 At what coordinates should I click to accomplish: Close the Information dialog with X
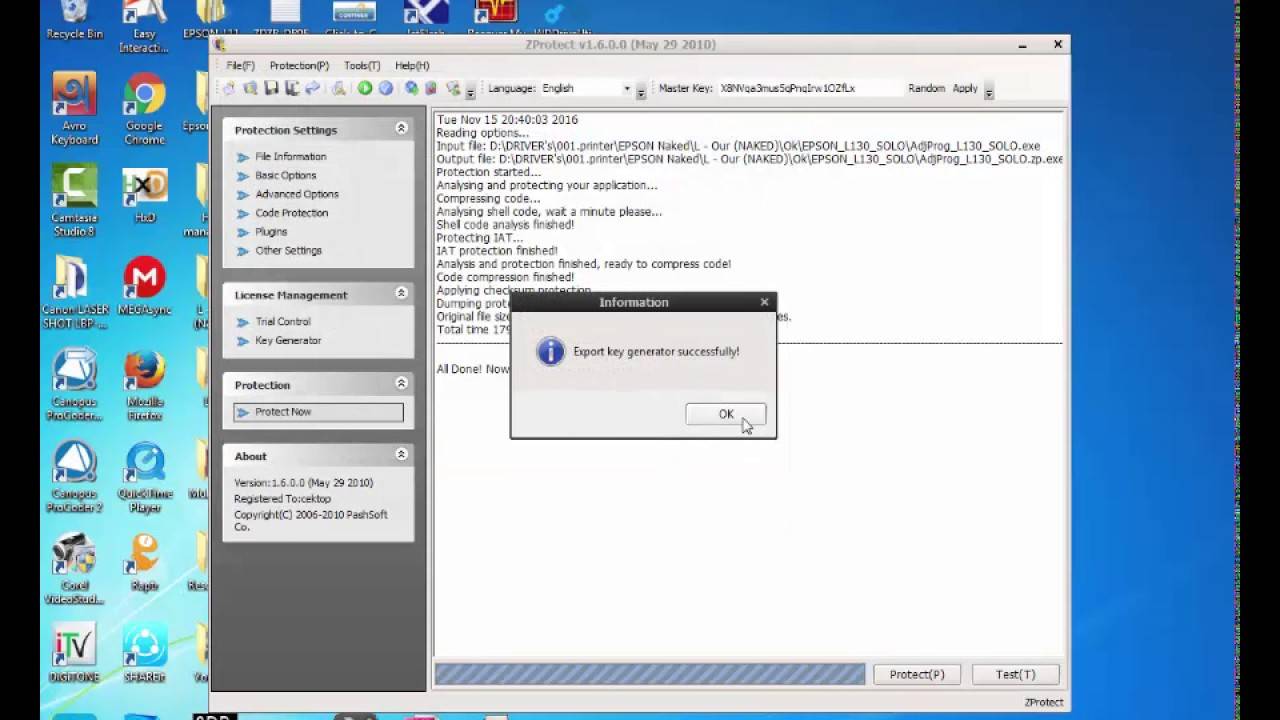coord(764,302)
